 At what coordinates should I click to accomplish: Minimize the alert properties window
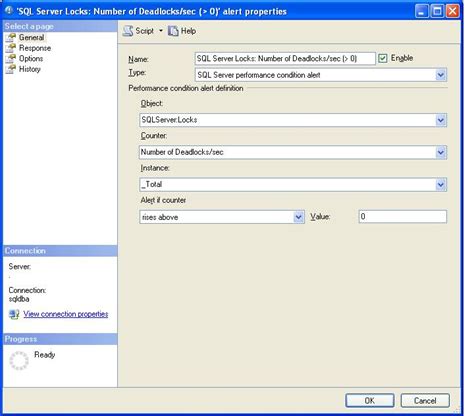[421, 11]
